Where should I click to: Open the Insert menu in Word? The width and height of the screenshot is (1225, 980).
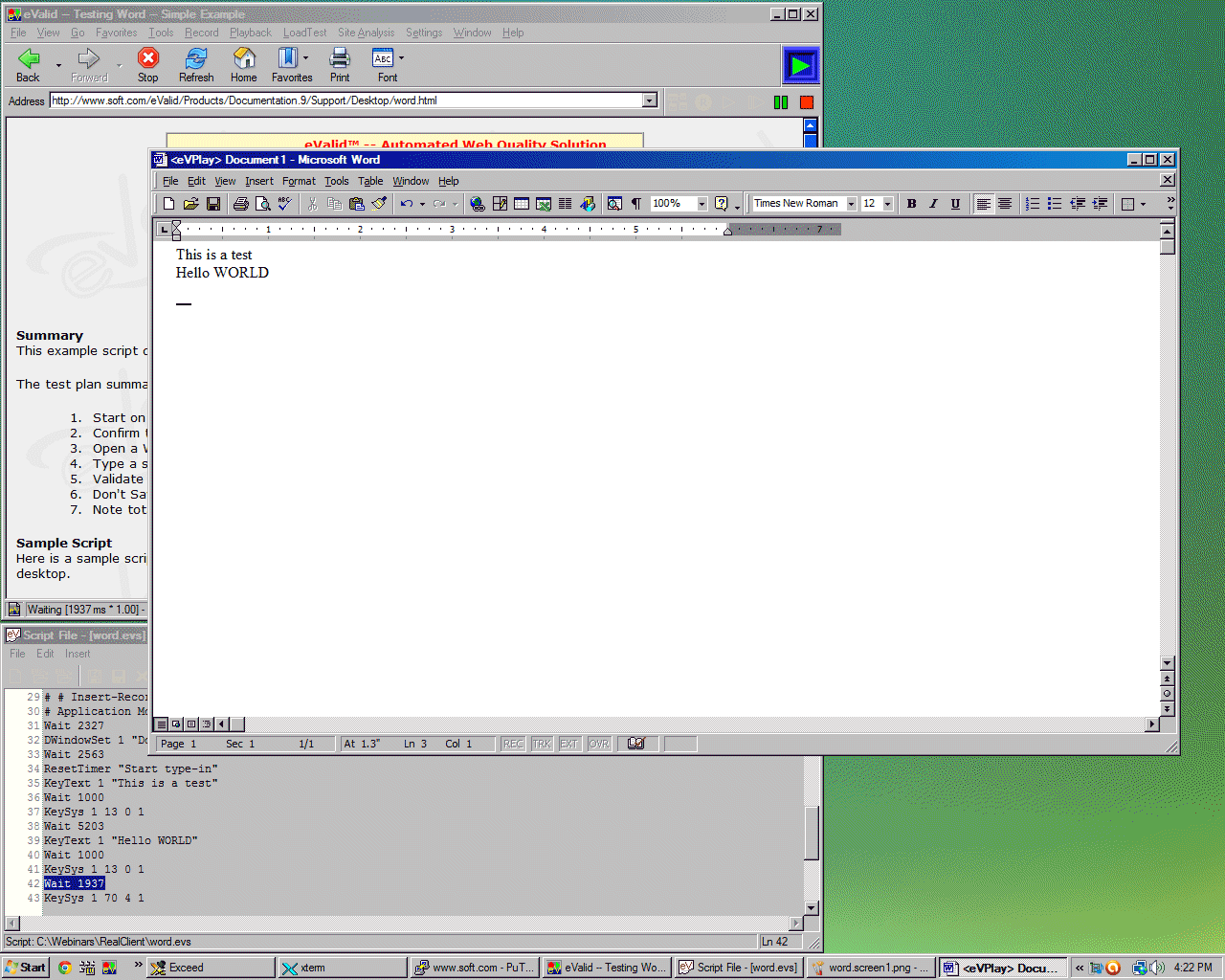tap(258, 181)
